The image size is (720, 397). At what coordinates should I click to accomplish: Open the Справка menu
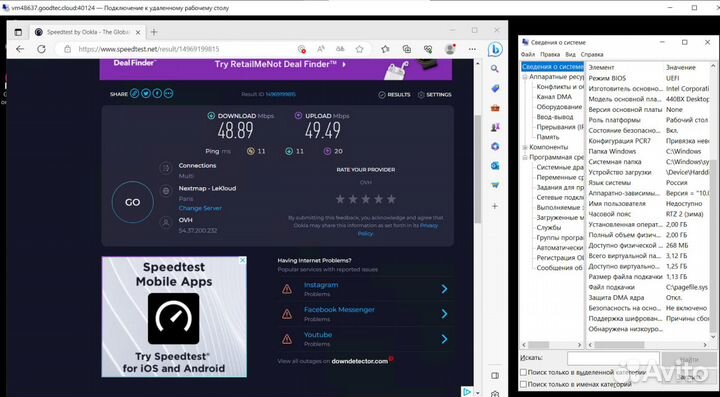pyautogui.click(x=591, y=54)
